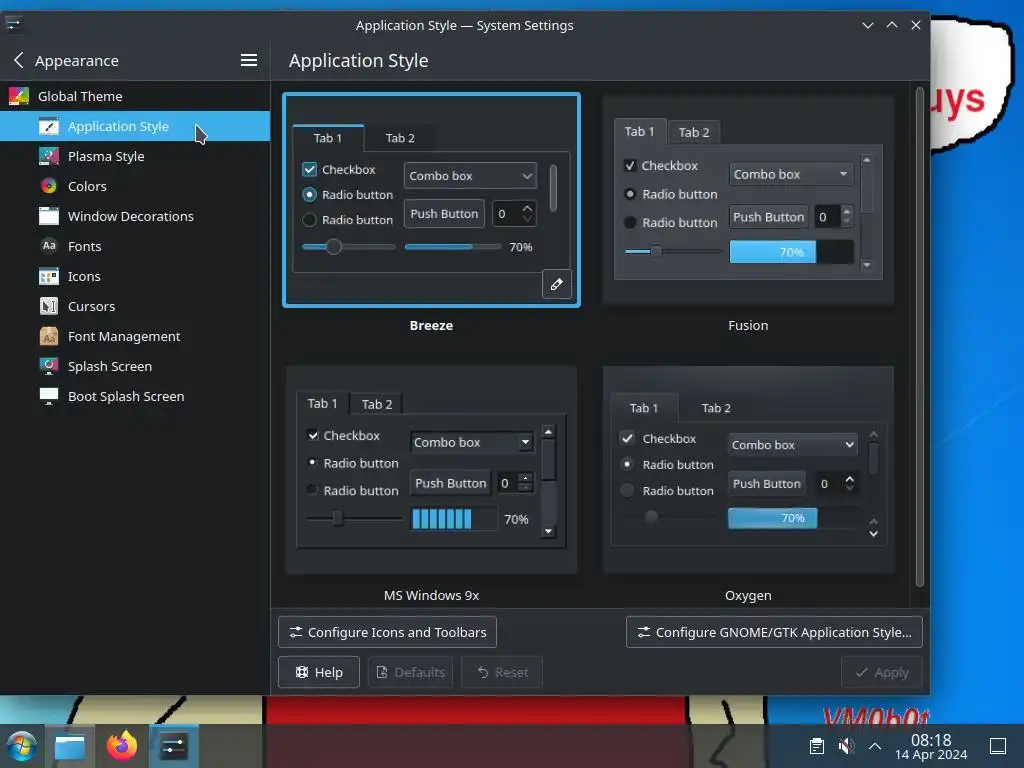This screenshot has height=768, width=1024.
Task: Click the 70% progress bar in Fusion preview
Action: [x=792, y=252]
